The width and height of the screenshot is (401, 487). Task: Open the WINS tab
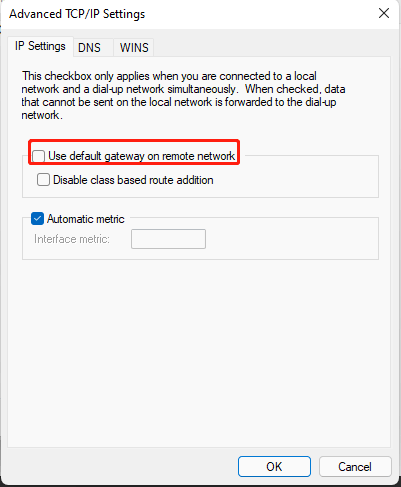coord(134,48)
